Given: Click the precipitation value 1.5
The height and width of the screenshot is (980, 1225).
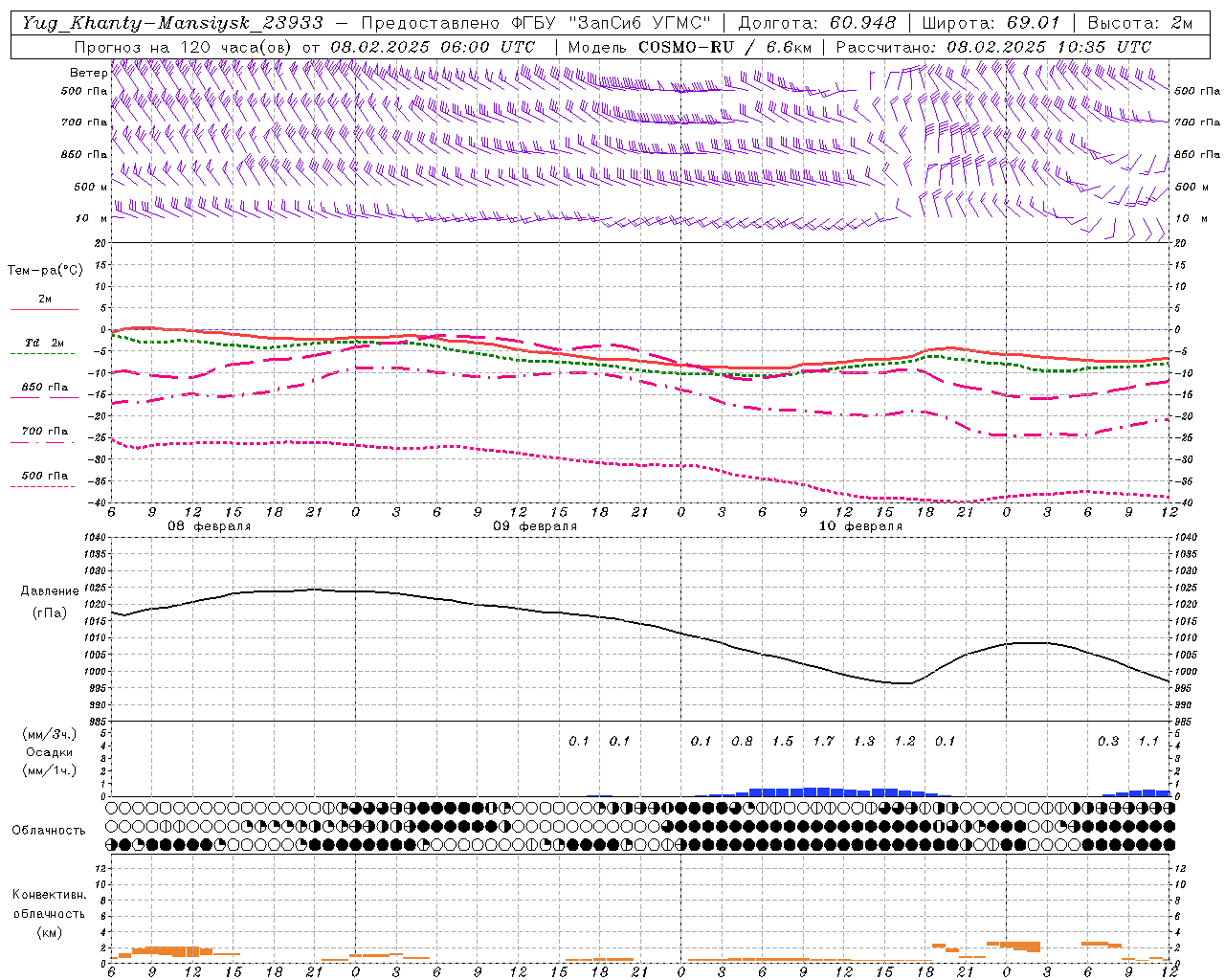Looking at the screenshot, I should pos(783,741).
